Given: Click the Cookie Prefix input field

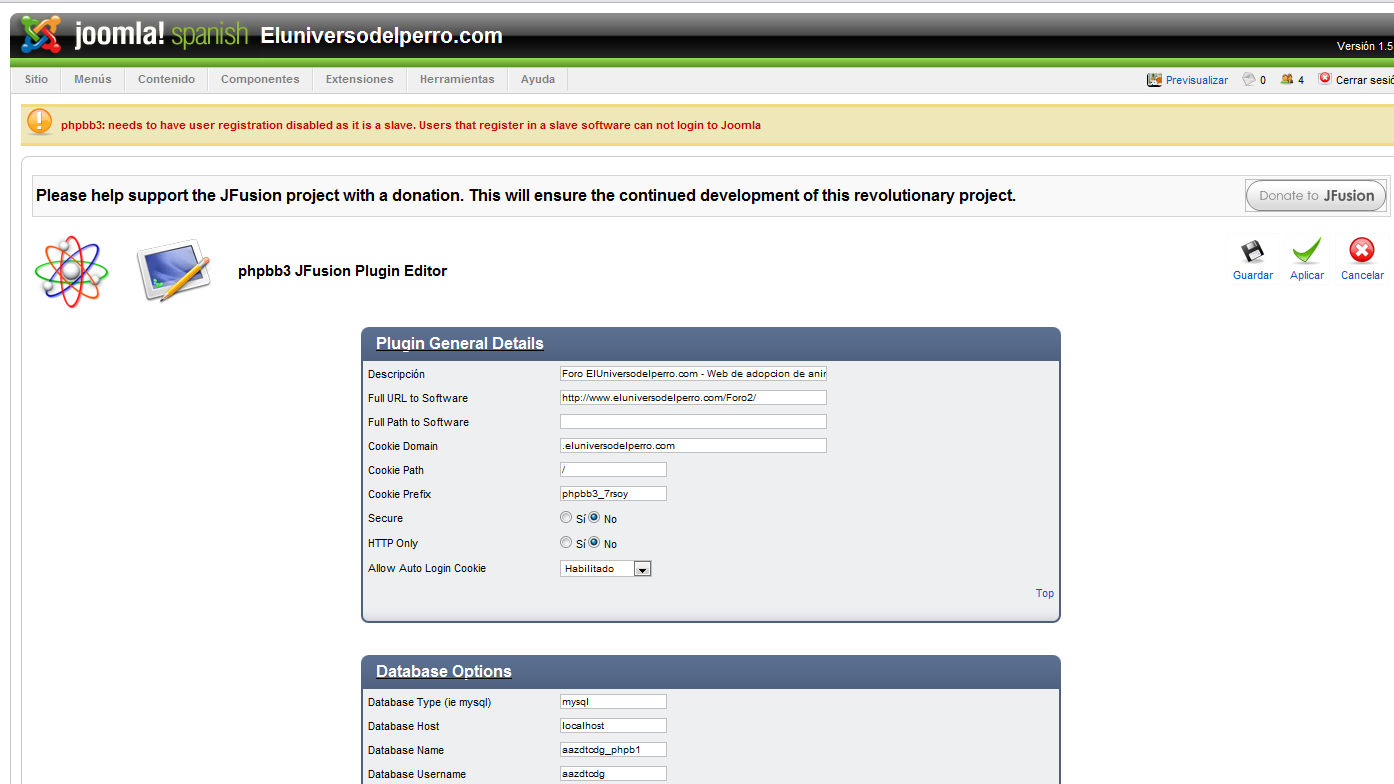Looking at the screenshot, I should [613, 494].
